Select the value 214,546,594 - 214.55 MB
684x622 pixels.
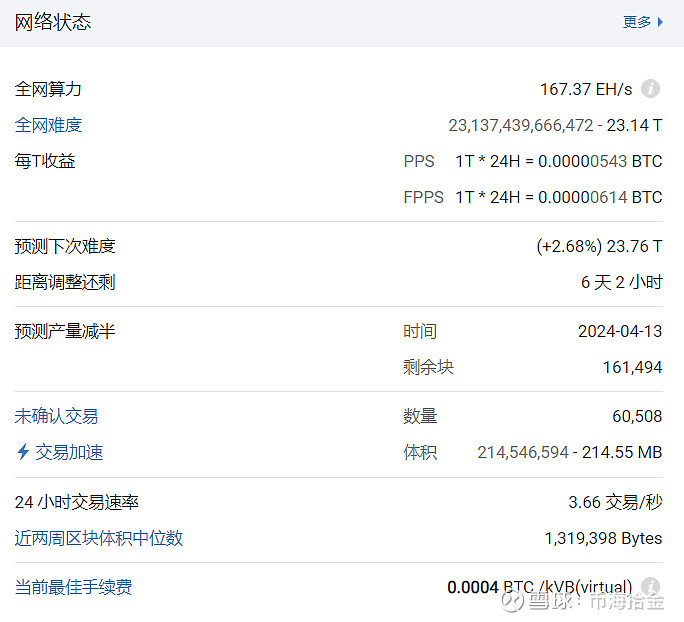coord(570,453)
